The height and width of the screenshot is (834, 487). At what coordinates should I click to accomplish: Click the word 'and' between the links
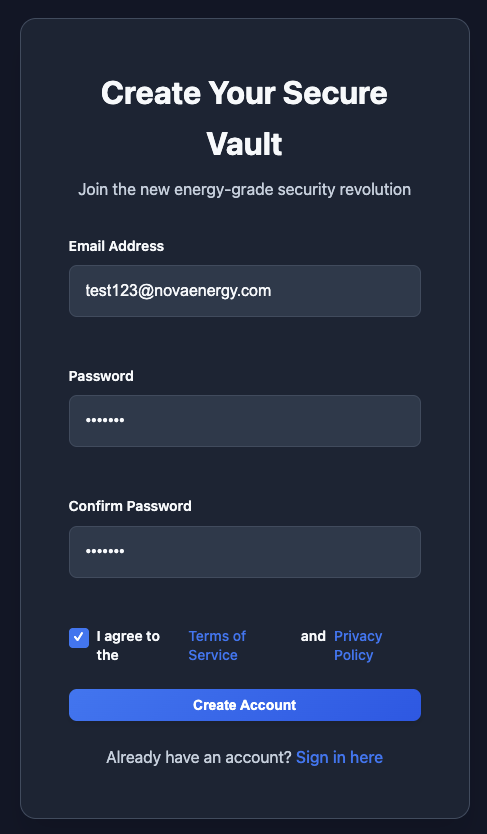tap(313, 636)
